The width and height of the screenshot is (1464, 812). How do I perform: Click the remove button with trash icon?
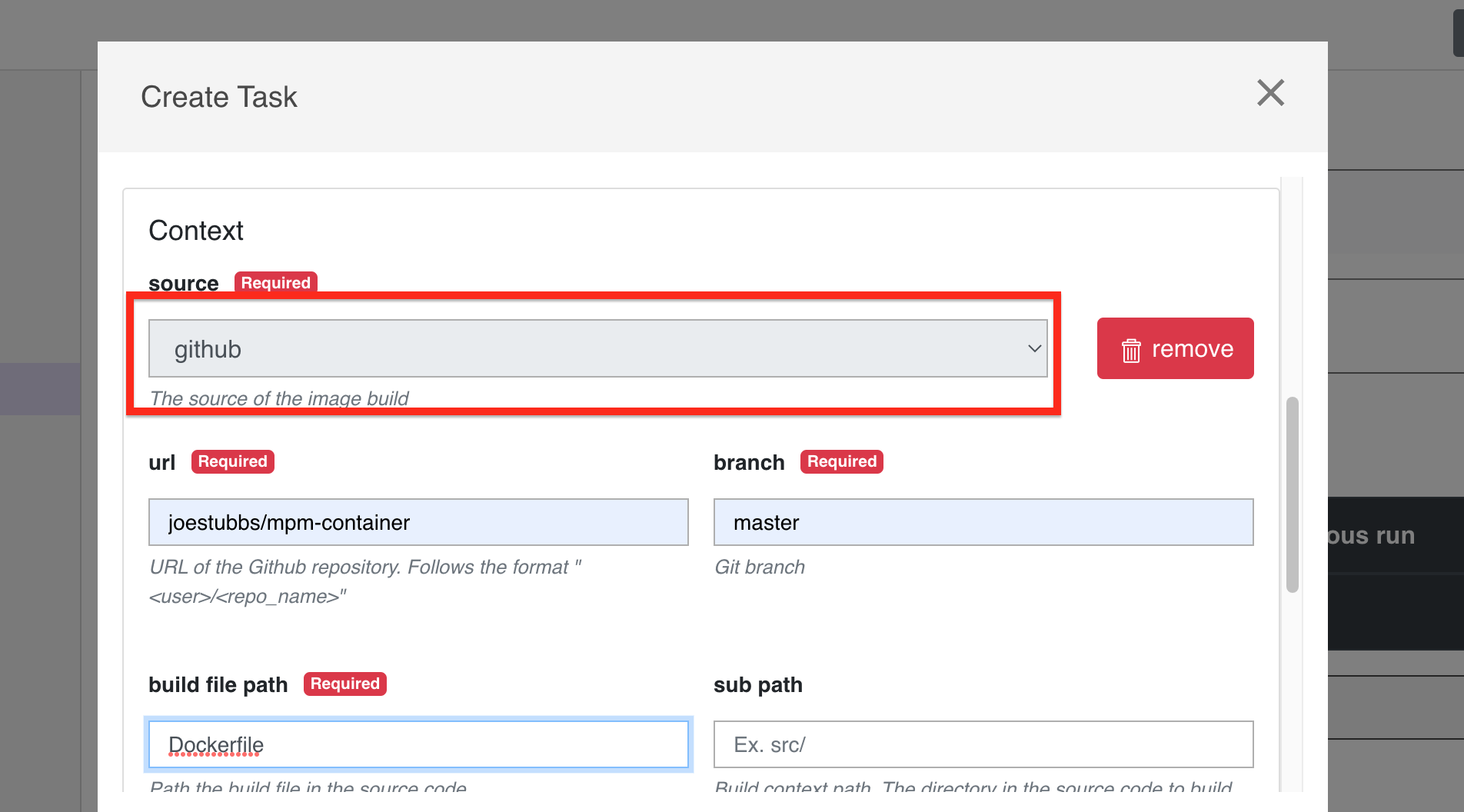point(1175,348)
